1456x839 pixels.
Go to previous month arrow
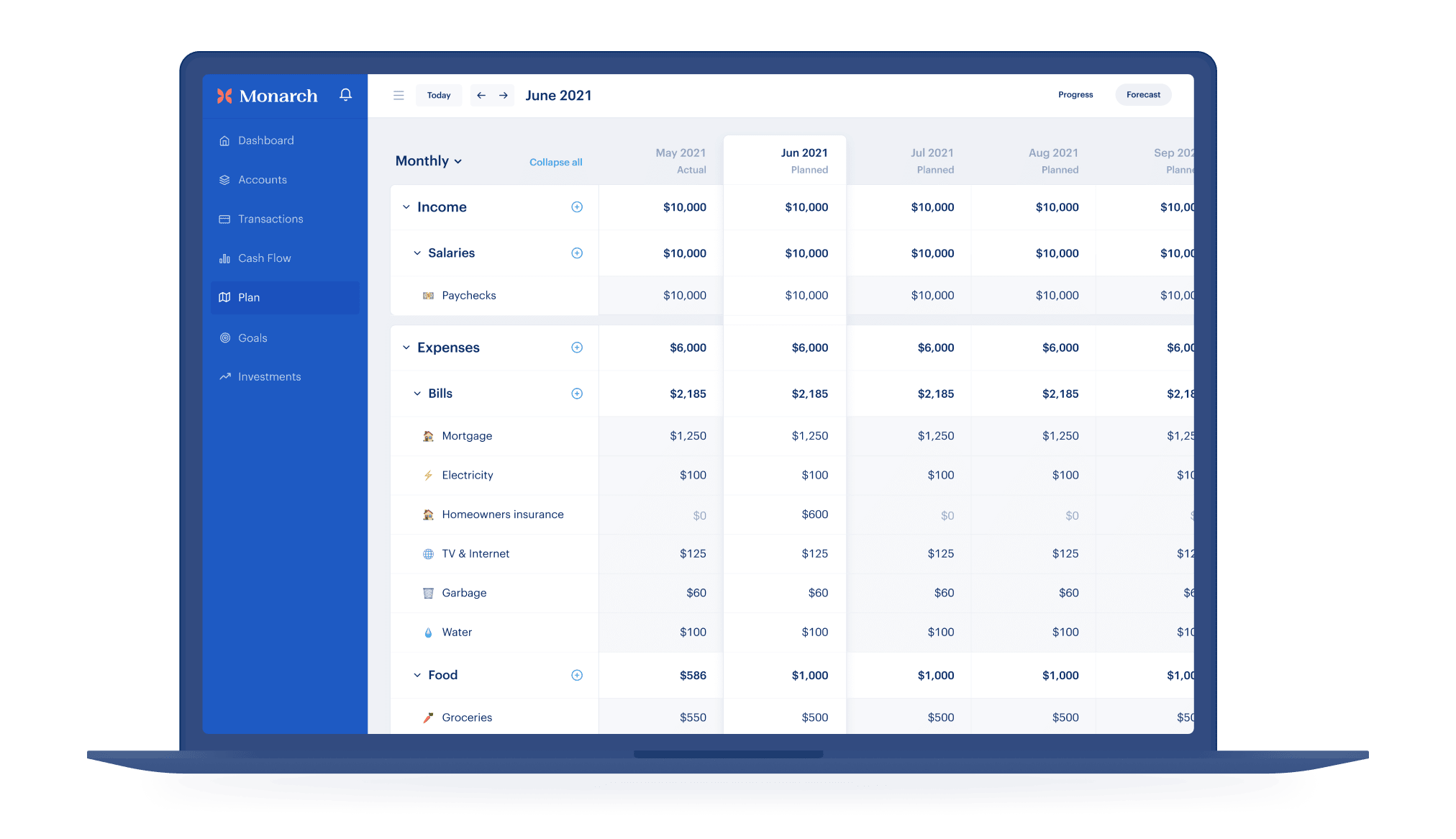(x=481, y=95)
